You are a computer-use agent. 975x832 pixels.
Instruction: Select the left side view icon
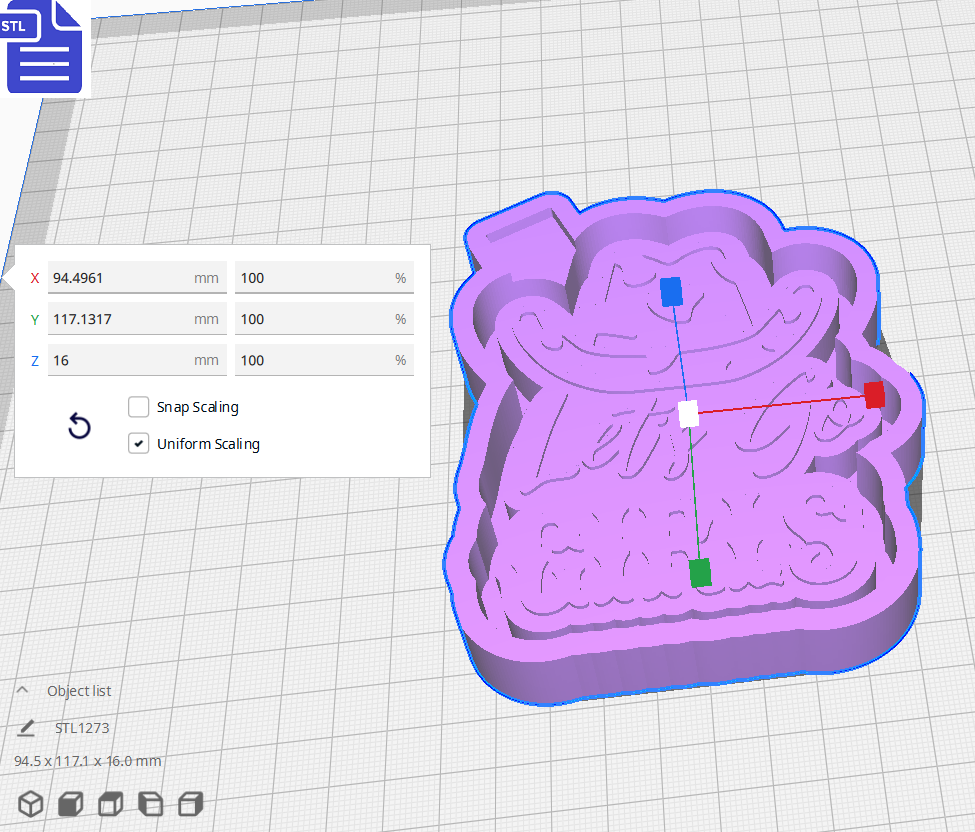click(150, 803)
